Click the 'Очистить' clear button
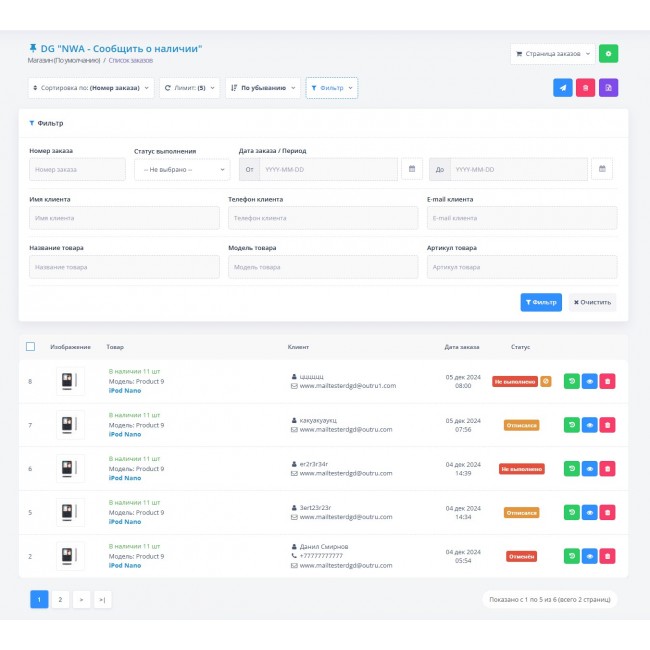650x650 pixels. (592, 302)
